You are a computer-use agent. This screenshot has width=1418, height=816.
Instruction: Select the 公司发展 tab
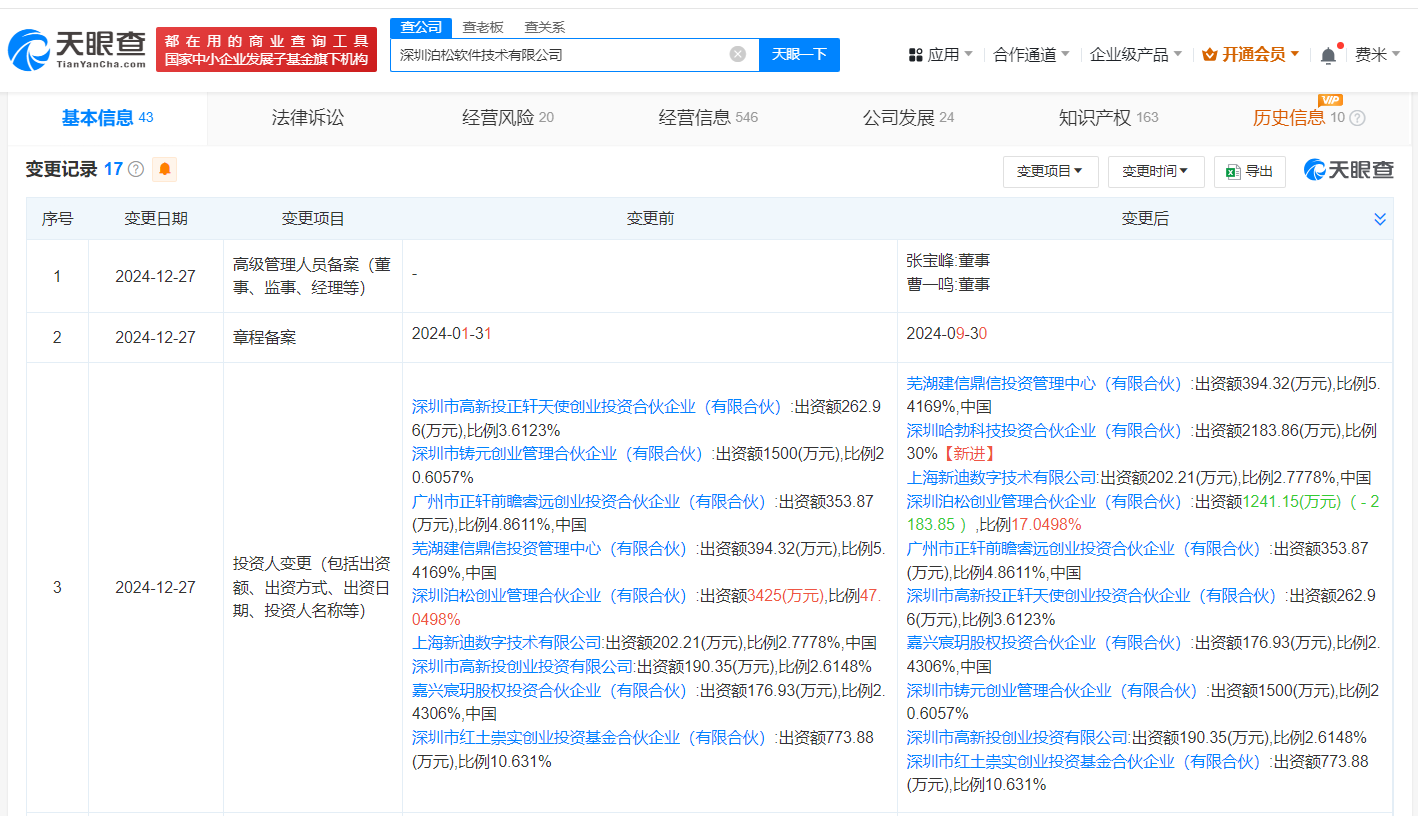908,118
